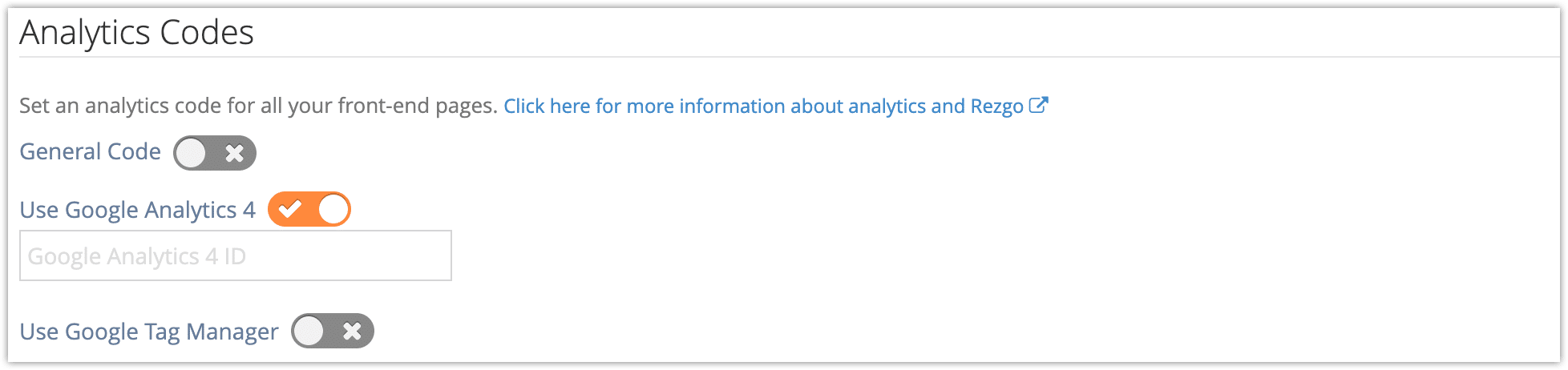Toggle the General Code switch on
This screenshot has height=370, width=1568.
point(215,153)
